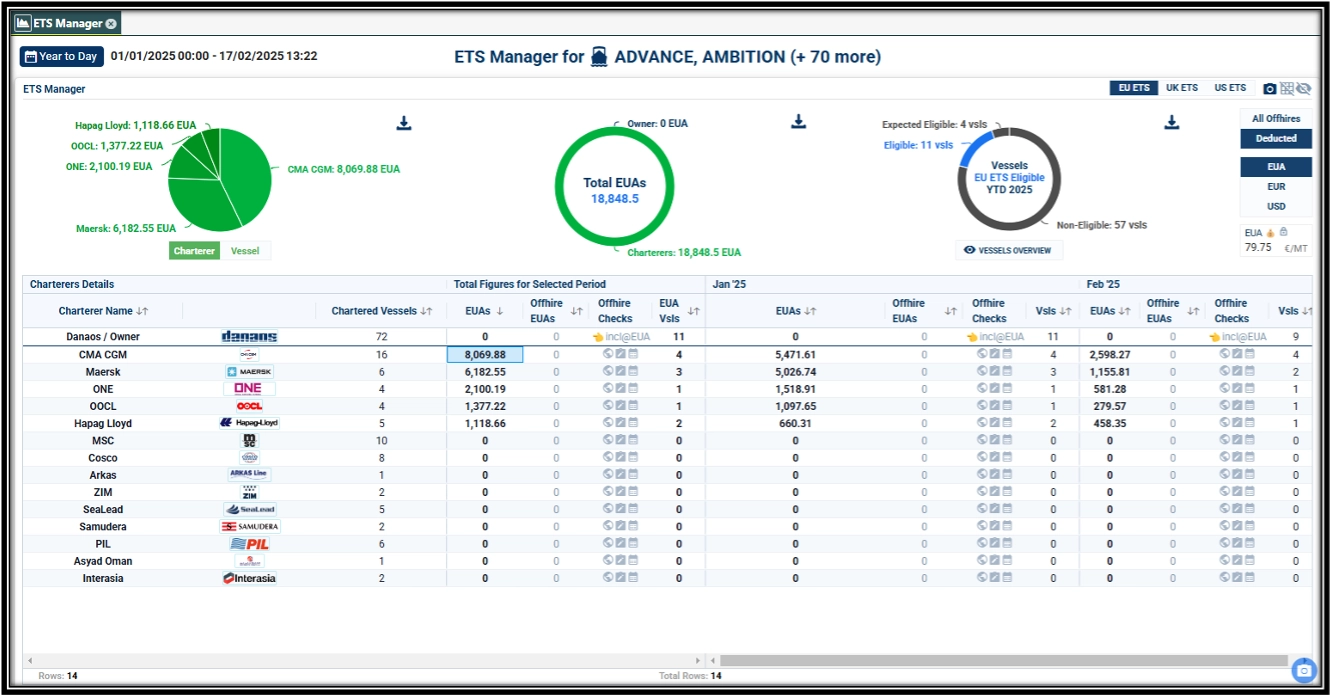This screenshot has width=1332, height=696.
Task: Sort the Total Figures EUAs column
Action: click(484, 311)
